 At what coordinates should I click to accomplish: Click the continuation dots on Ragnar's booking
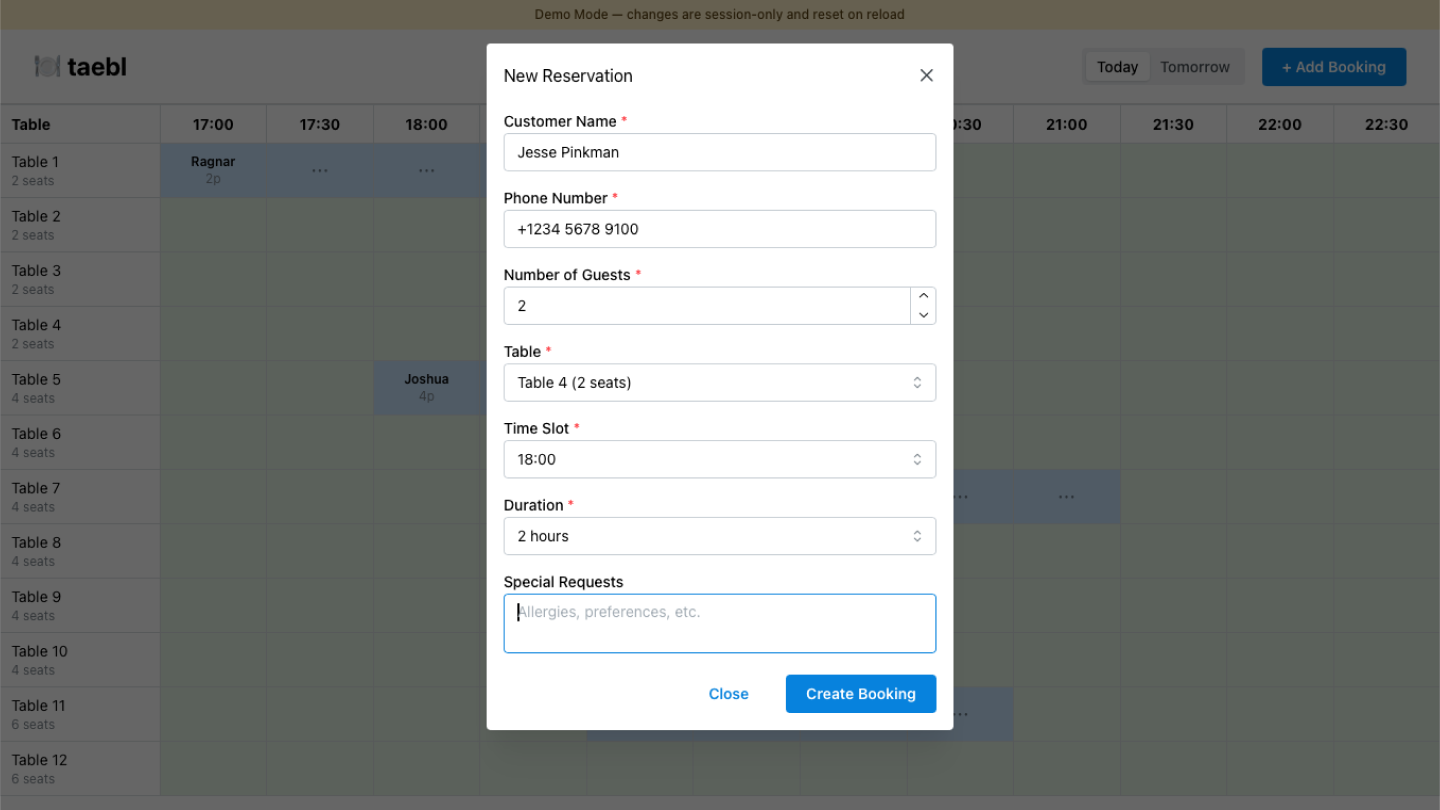320,170
